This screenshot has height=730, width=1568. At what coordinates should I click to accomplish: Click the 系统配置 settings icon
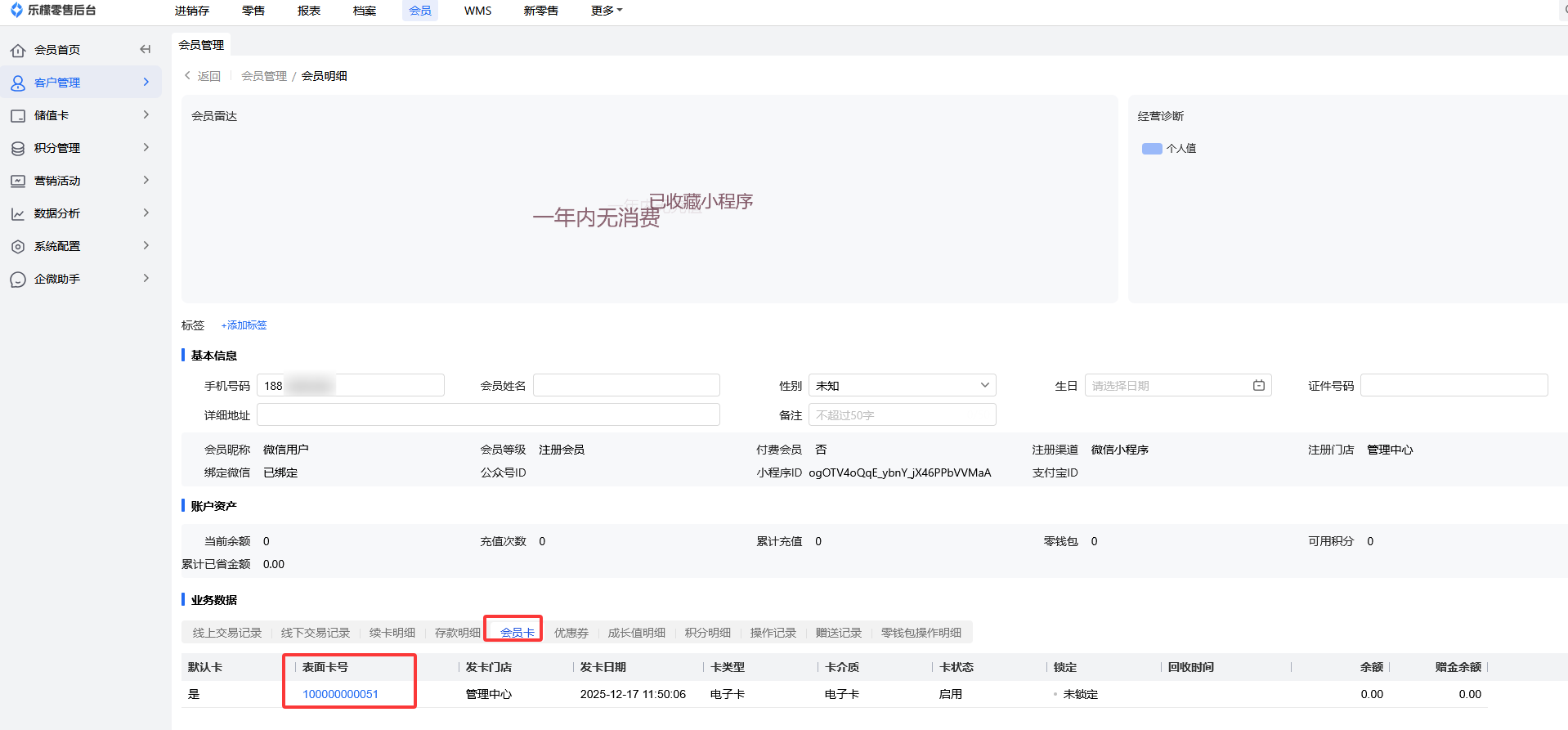(18, 247)
